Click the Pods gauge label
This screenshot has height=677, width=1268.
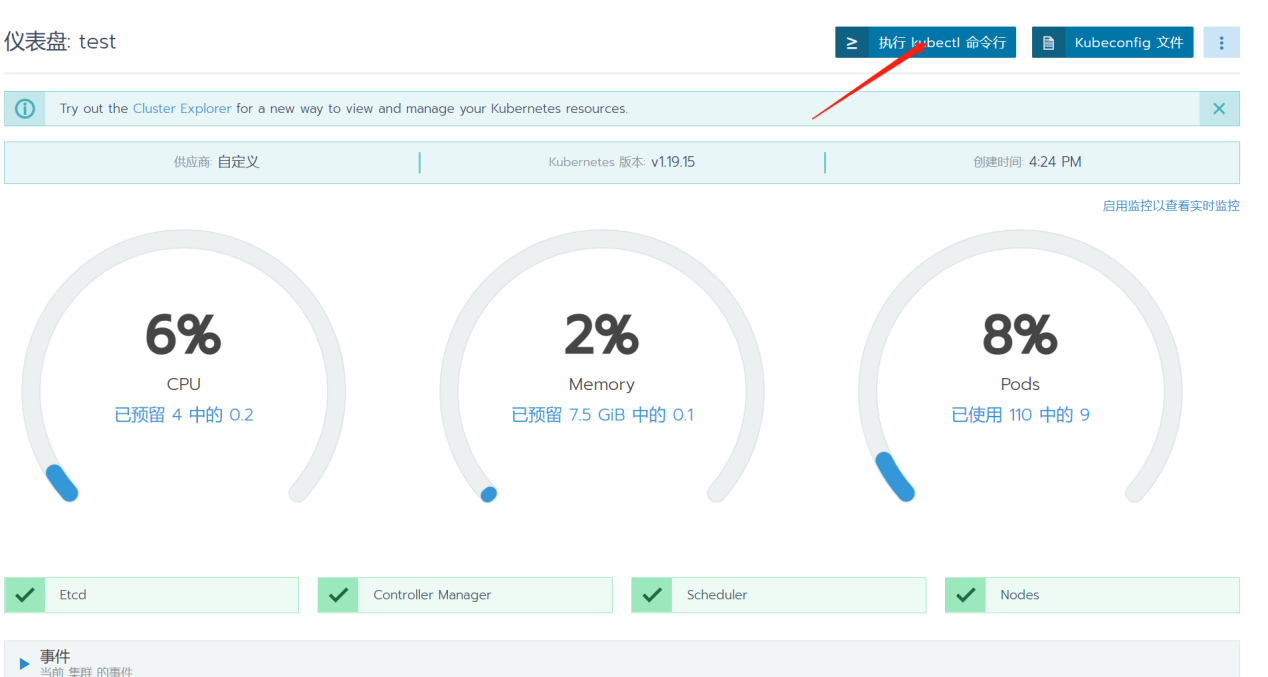click(1020, 384)
